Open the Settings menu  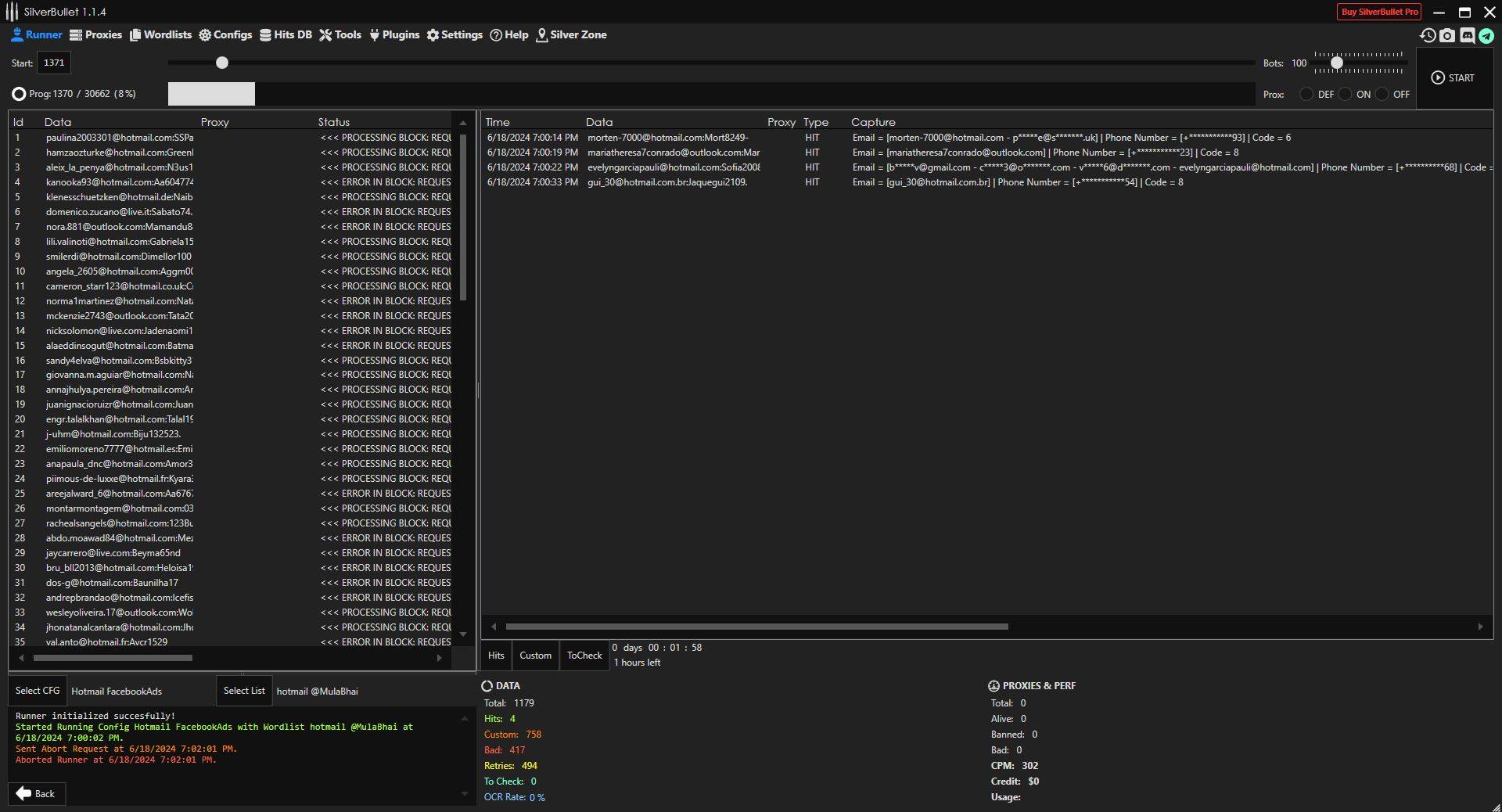pos(454,34)
